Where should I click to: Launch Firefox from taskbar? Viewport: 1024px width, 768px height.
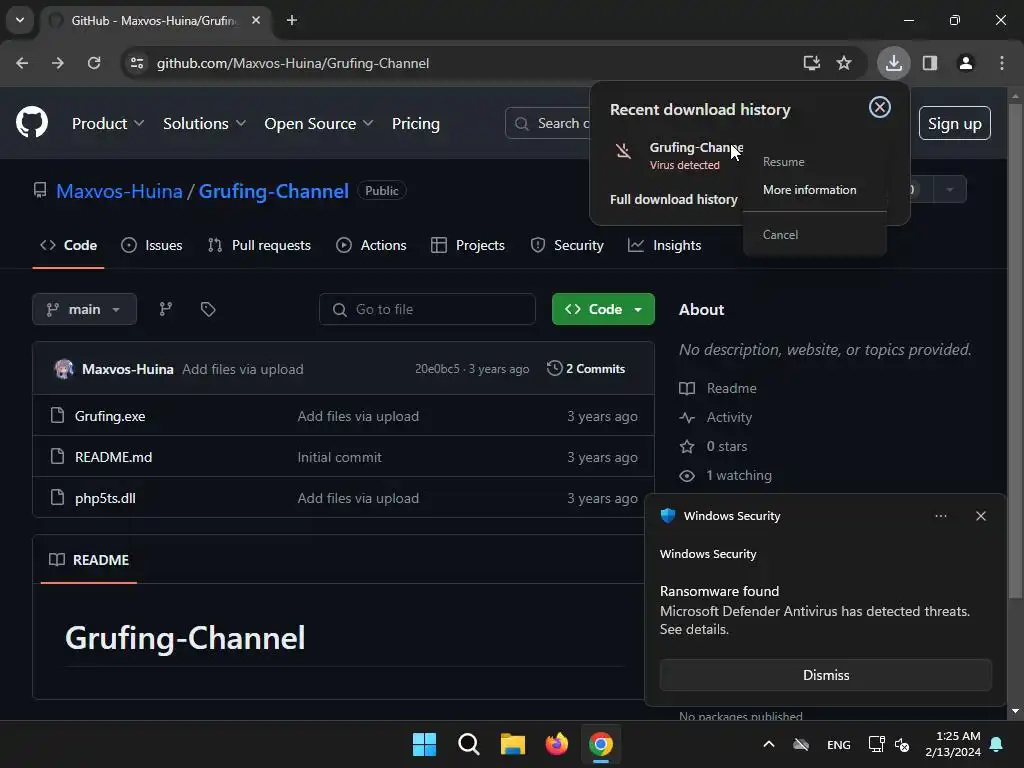[556, 744]
